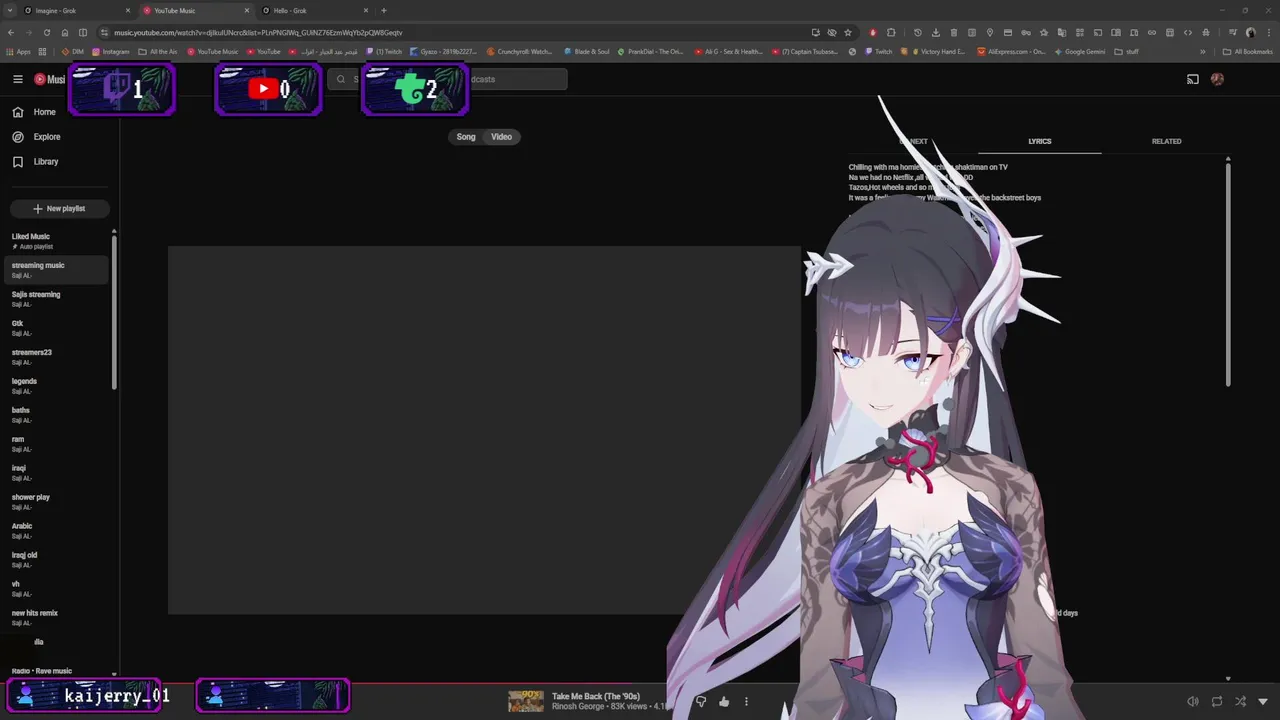Viewport: 1280px width, 720px height.
Task: Open the streaming music playlist
Action: point(56,270)
